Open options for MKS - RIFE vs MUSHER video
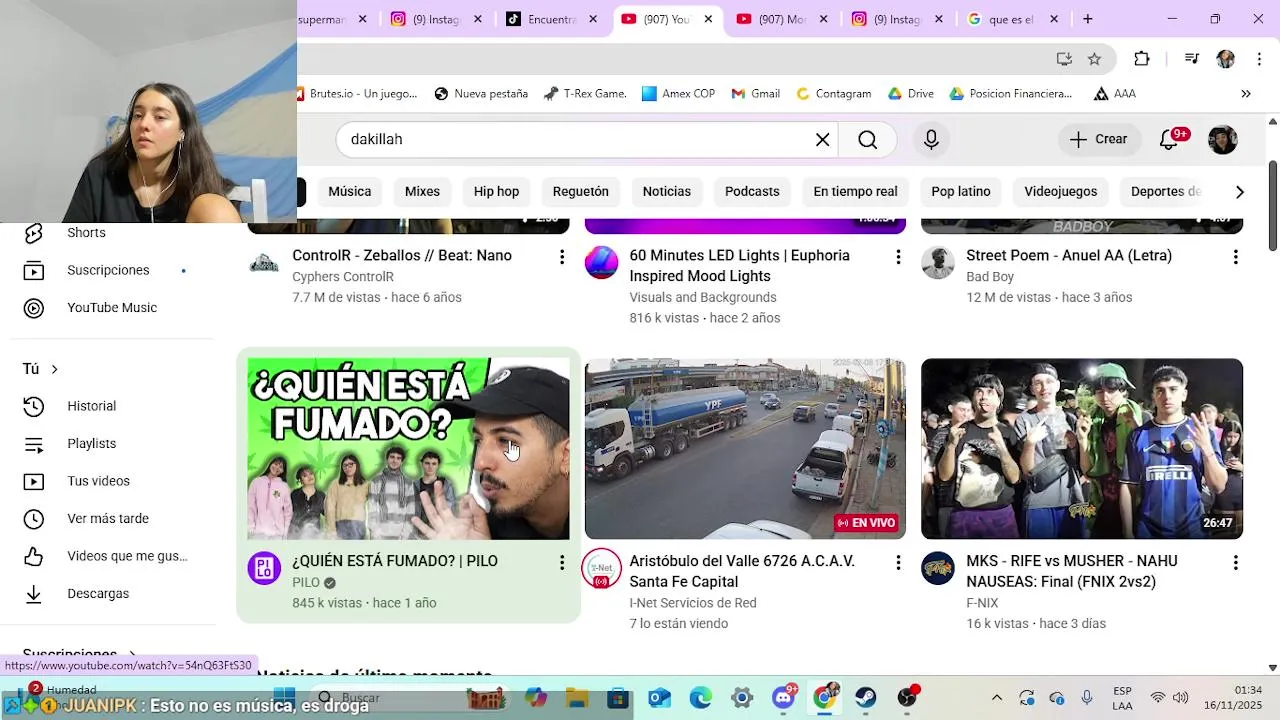This screenshot has width=1280, height=720. point(1235,563)
